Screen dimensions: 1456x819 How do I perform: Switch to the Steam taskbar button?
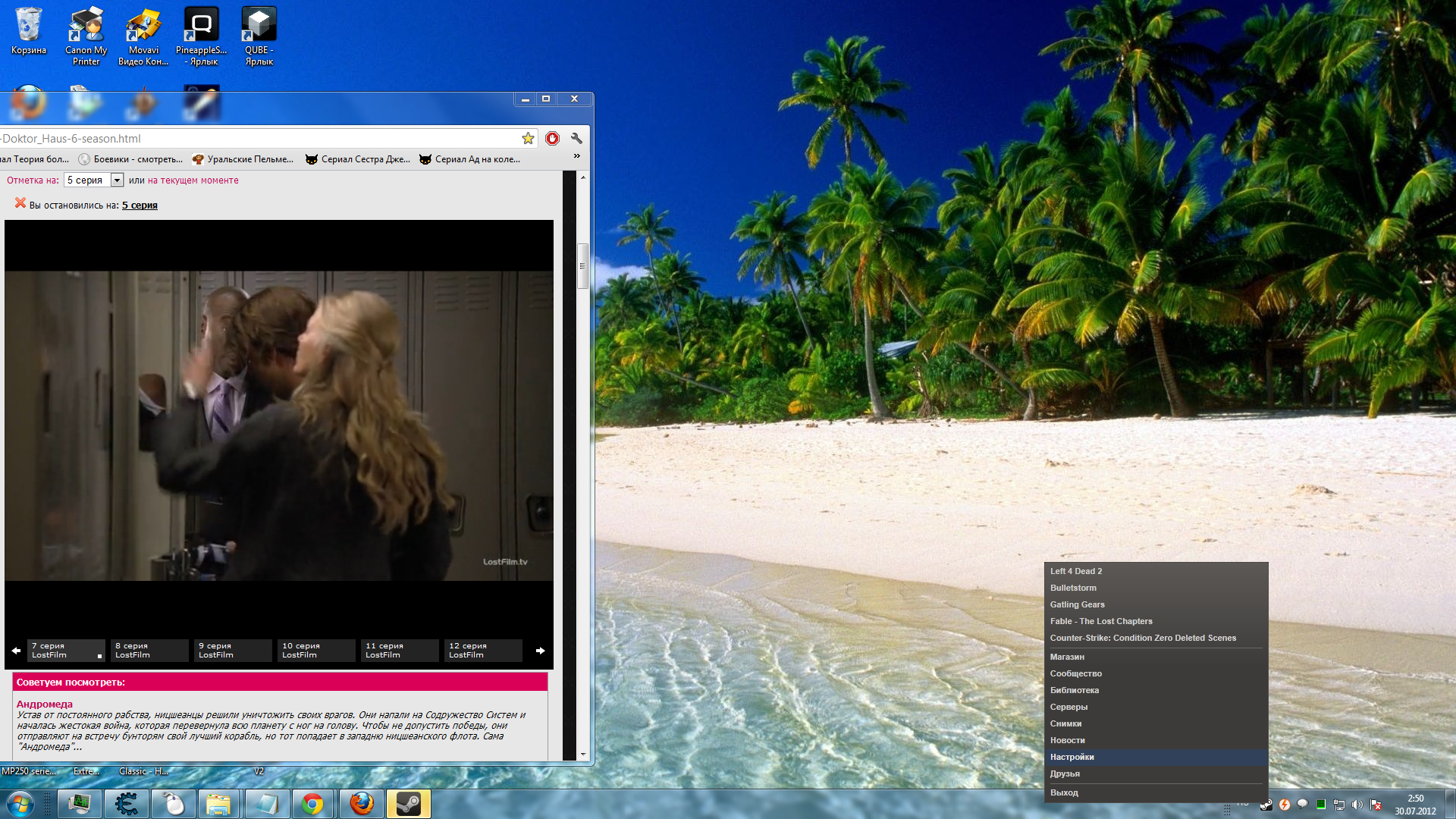click(x=409, y=804)
